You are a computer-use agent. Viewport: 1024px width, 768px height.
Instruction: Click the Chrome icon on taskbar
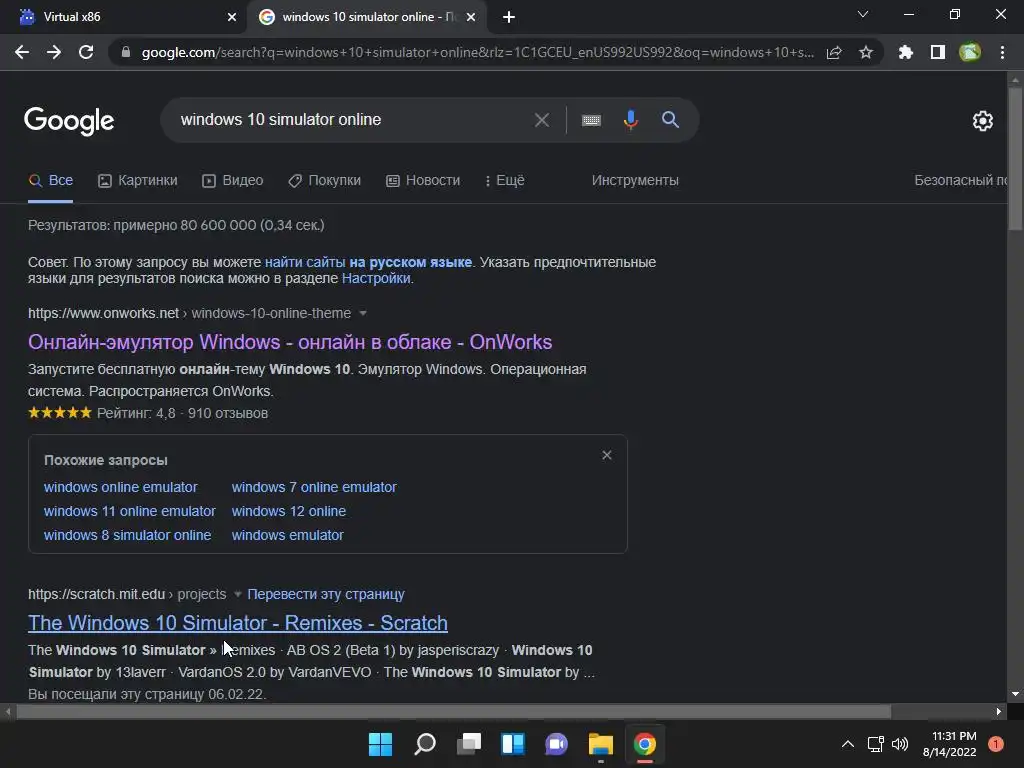(x=645, y=744)
